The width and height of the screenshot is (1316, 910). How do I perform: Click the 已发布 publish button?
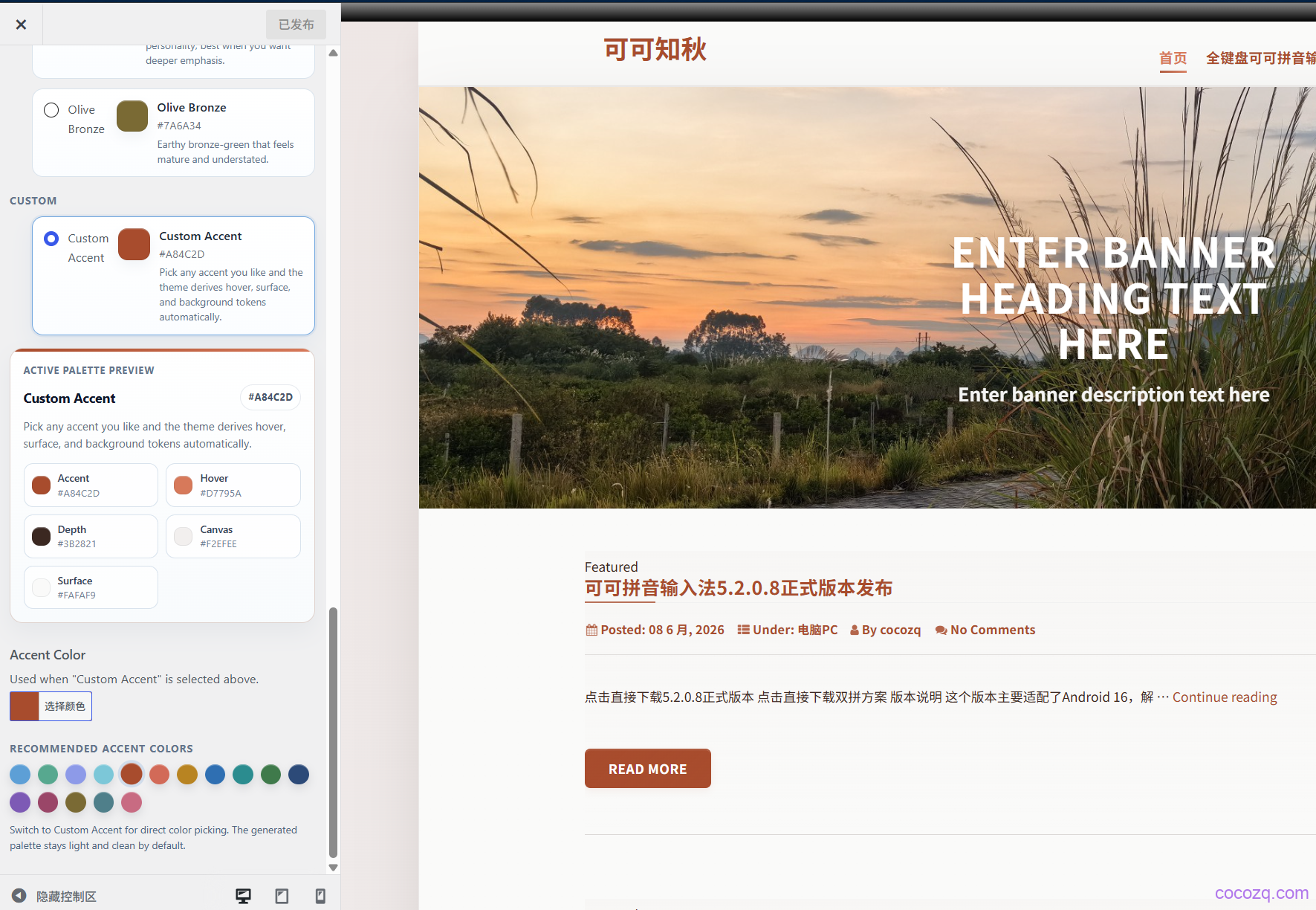296,25
